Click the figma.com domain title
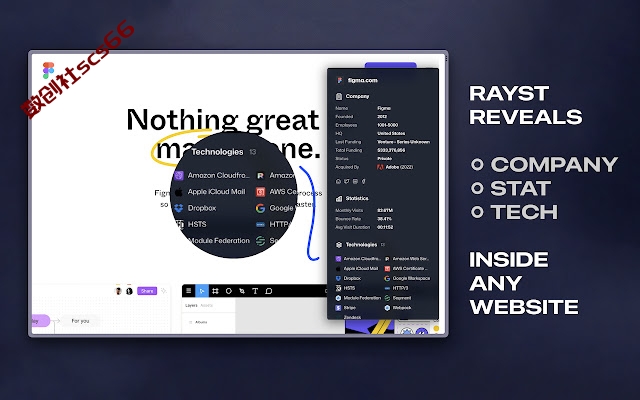640x400 pixels. click(x=362, y=80)
